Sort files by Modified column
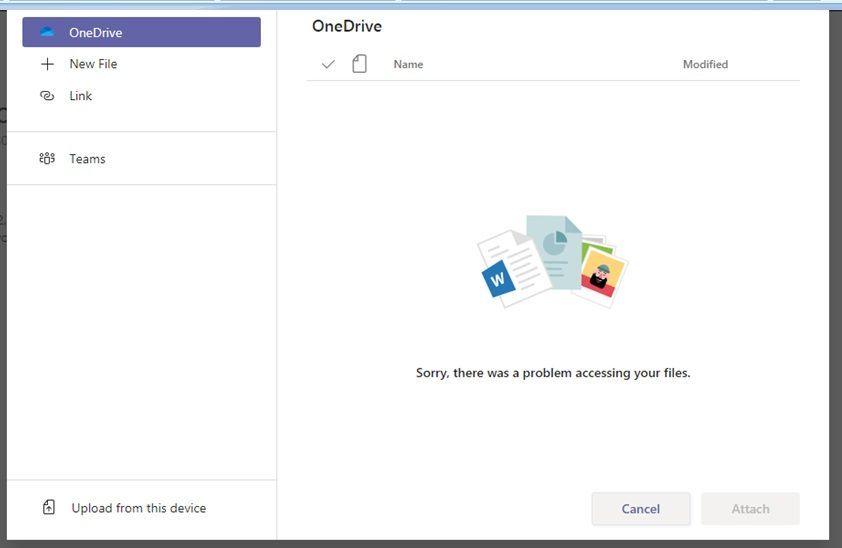The height and width of the screenshot is (548, 842). [705, 64]
